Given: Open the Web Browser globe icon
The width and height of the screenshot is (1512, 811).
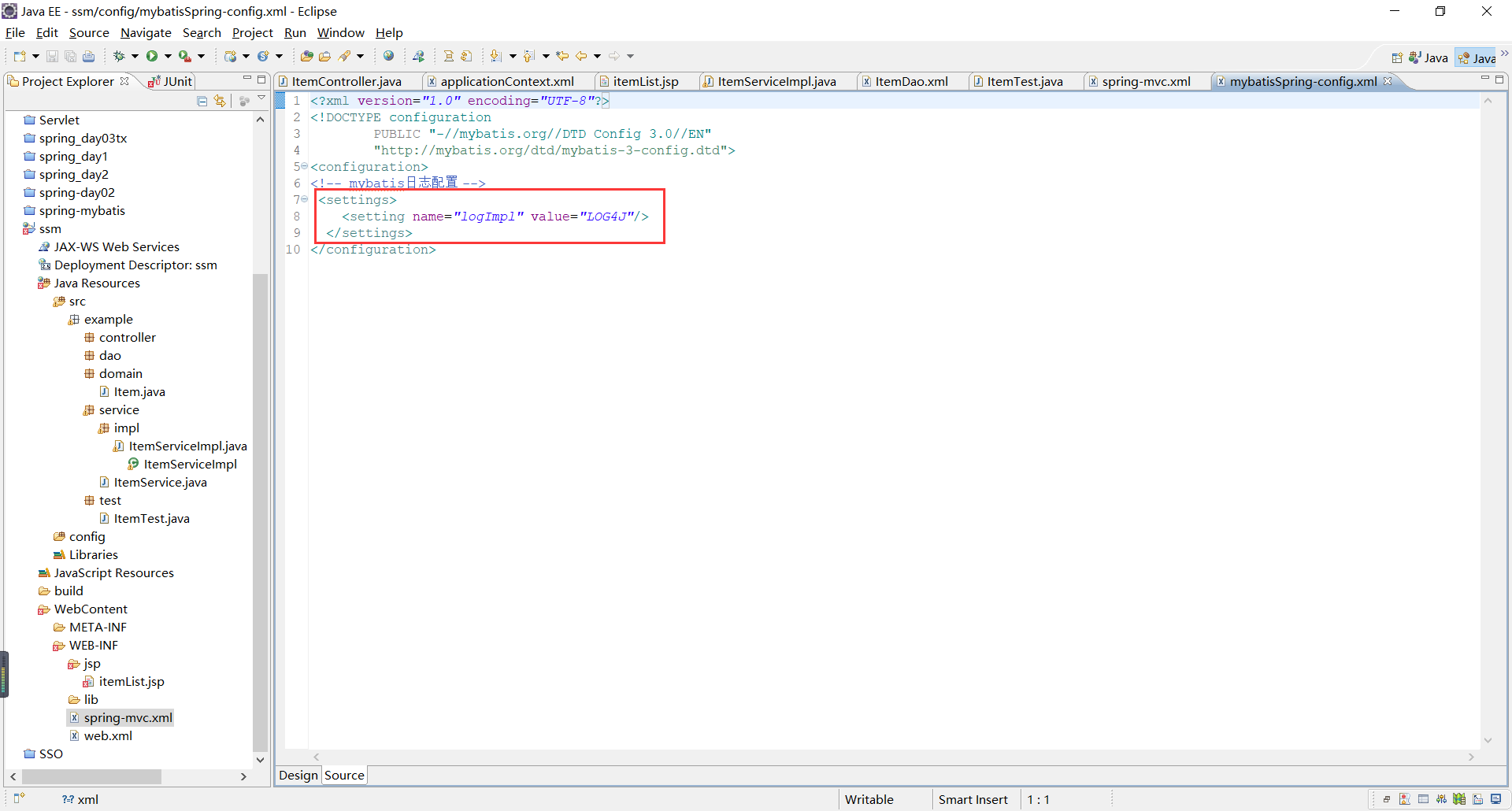Looking at the screenshot, I should [388, 56].
